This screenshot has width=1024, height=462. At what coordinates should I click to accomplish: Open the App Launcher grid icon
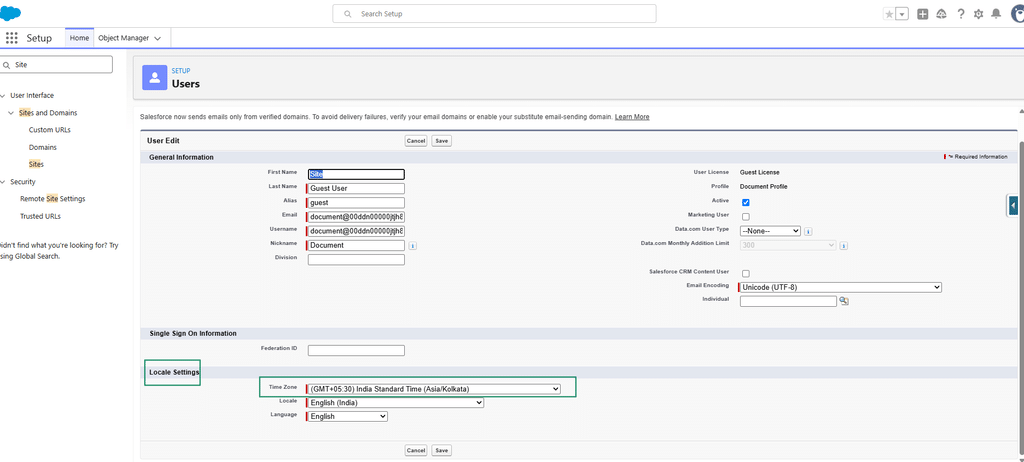(12, 38)
